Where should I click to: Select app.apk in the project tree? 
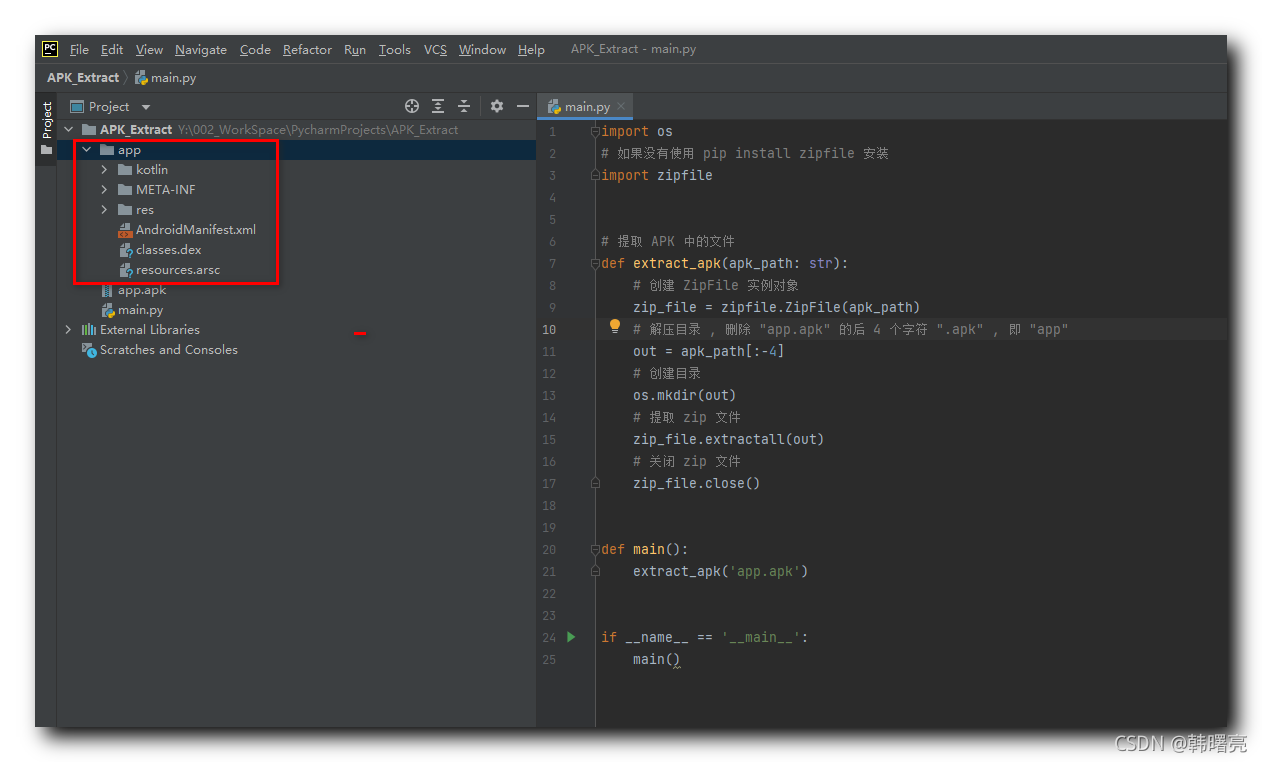pos(142,290)
